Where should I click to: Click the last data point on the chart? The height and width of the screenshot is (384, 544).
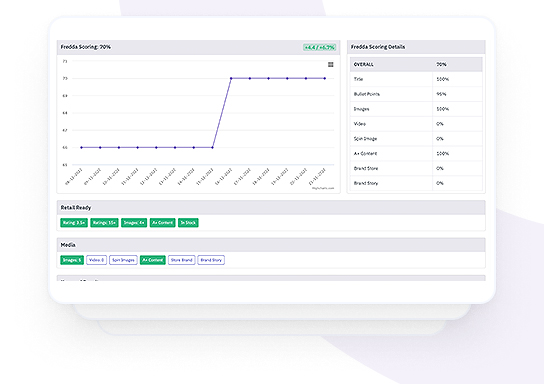click(x=325, y=78)
